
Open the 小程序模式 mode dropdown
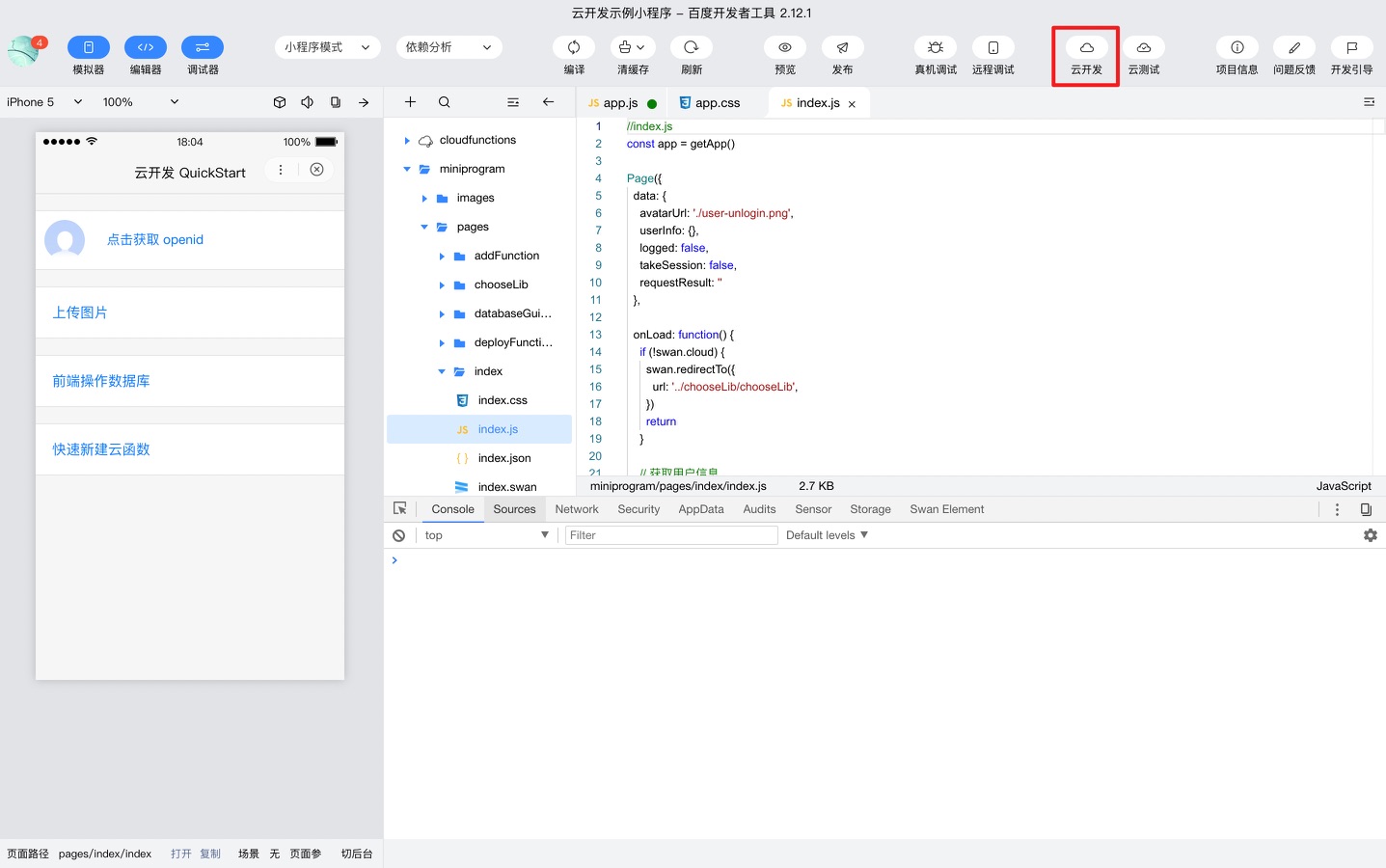pyautogui.click(x=327, y=47)
